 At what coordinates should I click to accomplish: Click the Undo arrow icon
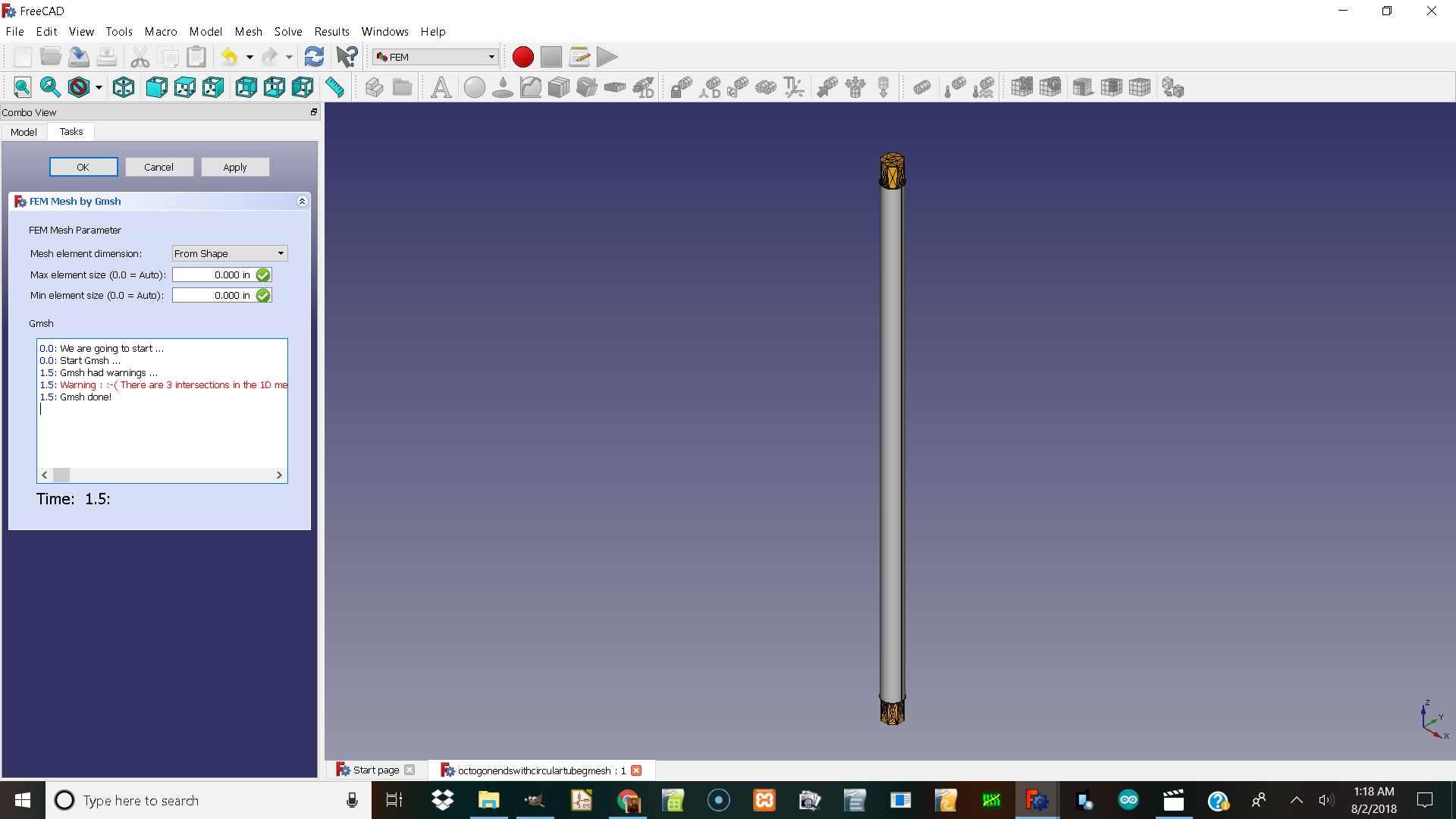(x=229, y=57)
